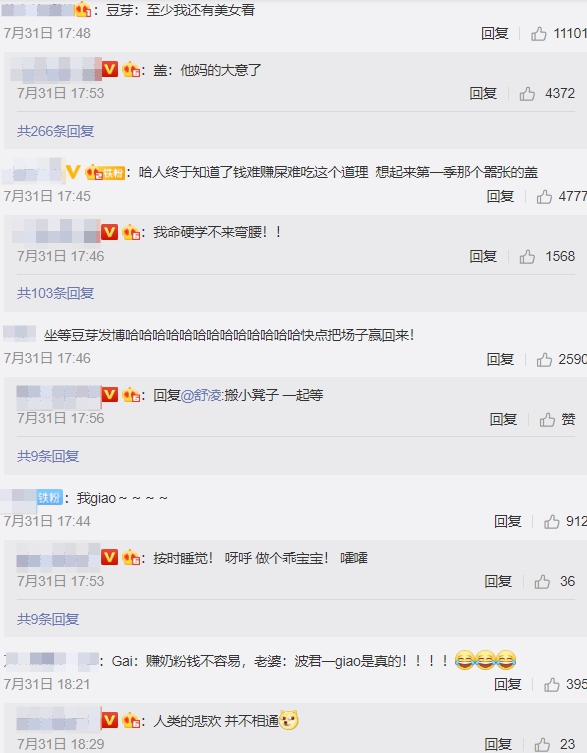
Task: Like the 坐等豆芽发博 comment
Action: coord(544,359)
